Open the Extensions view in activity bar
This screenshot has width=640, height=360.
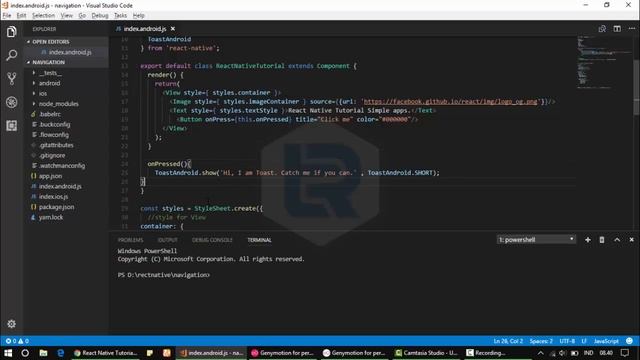point(11,125)
